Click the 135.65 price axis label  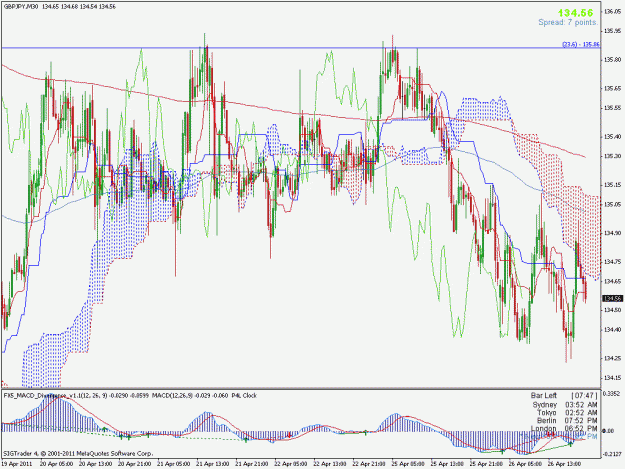(x=613, y=88)
